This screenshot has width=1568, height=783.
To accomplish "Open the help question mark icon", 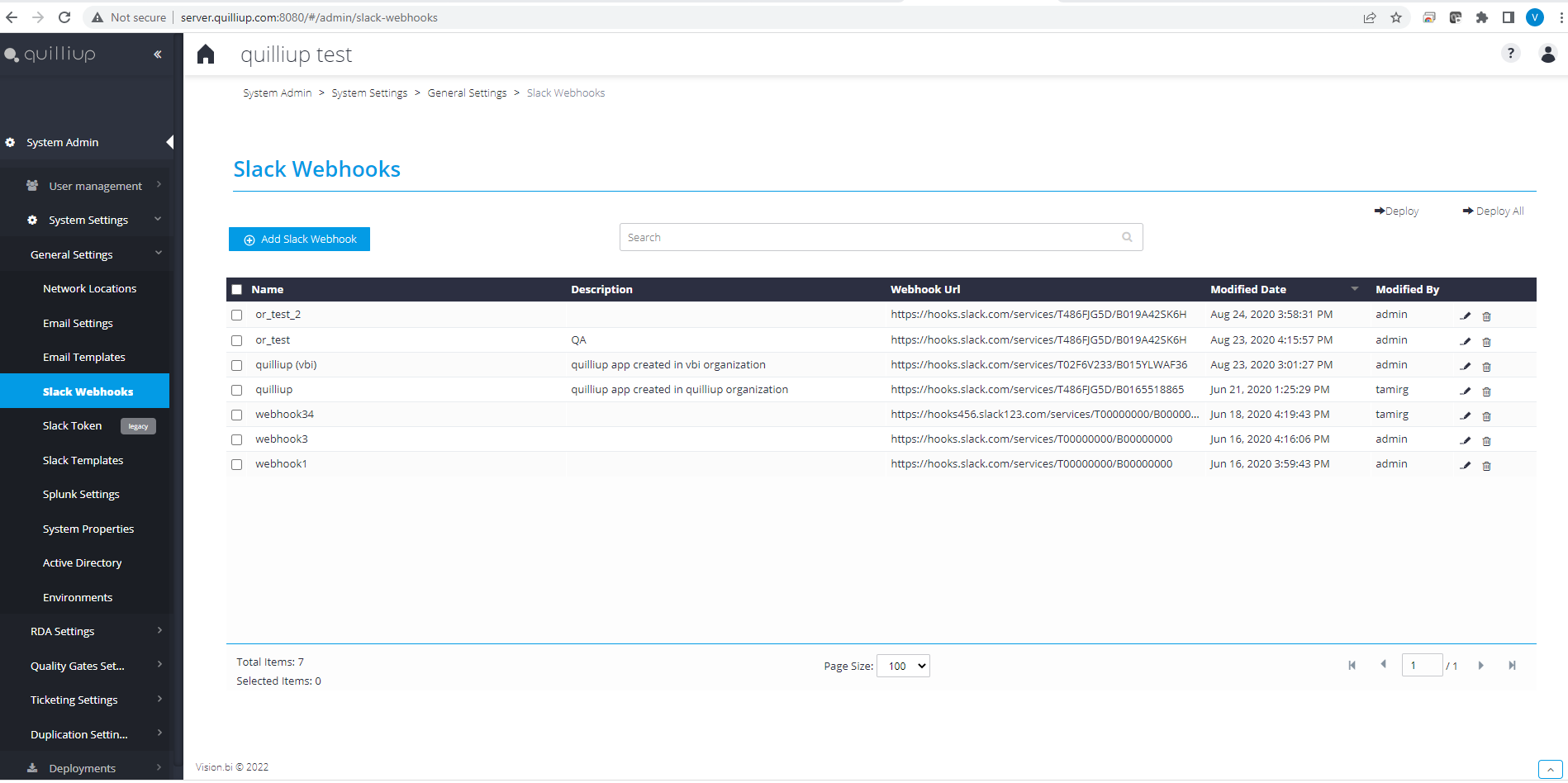I will tap(1510, 54).
